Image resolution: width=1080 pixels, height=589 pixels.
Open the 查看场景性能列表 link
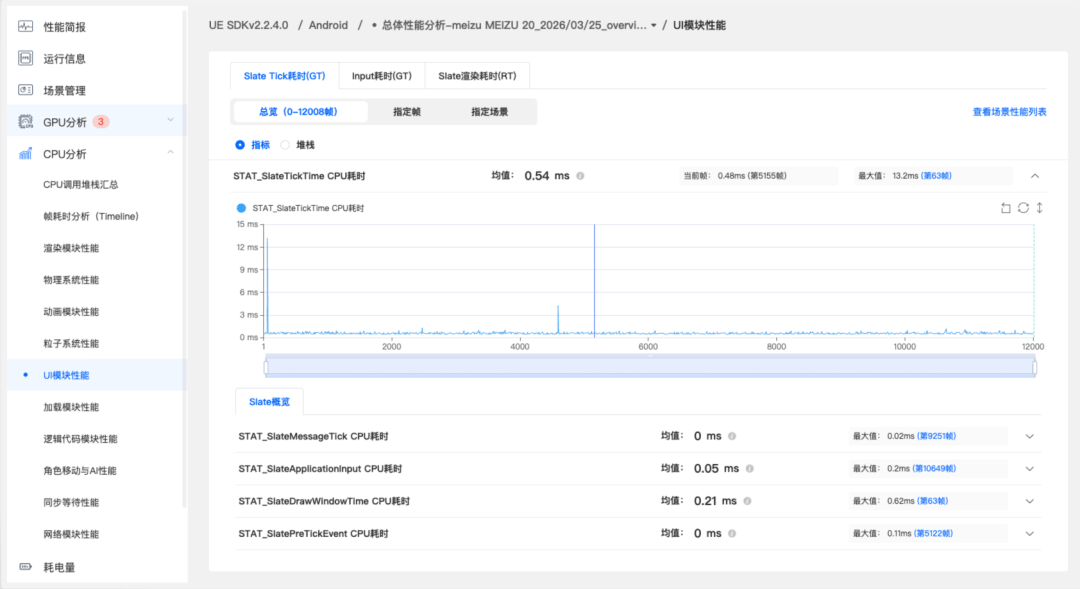coord(1009,112)
